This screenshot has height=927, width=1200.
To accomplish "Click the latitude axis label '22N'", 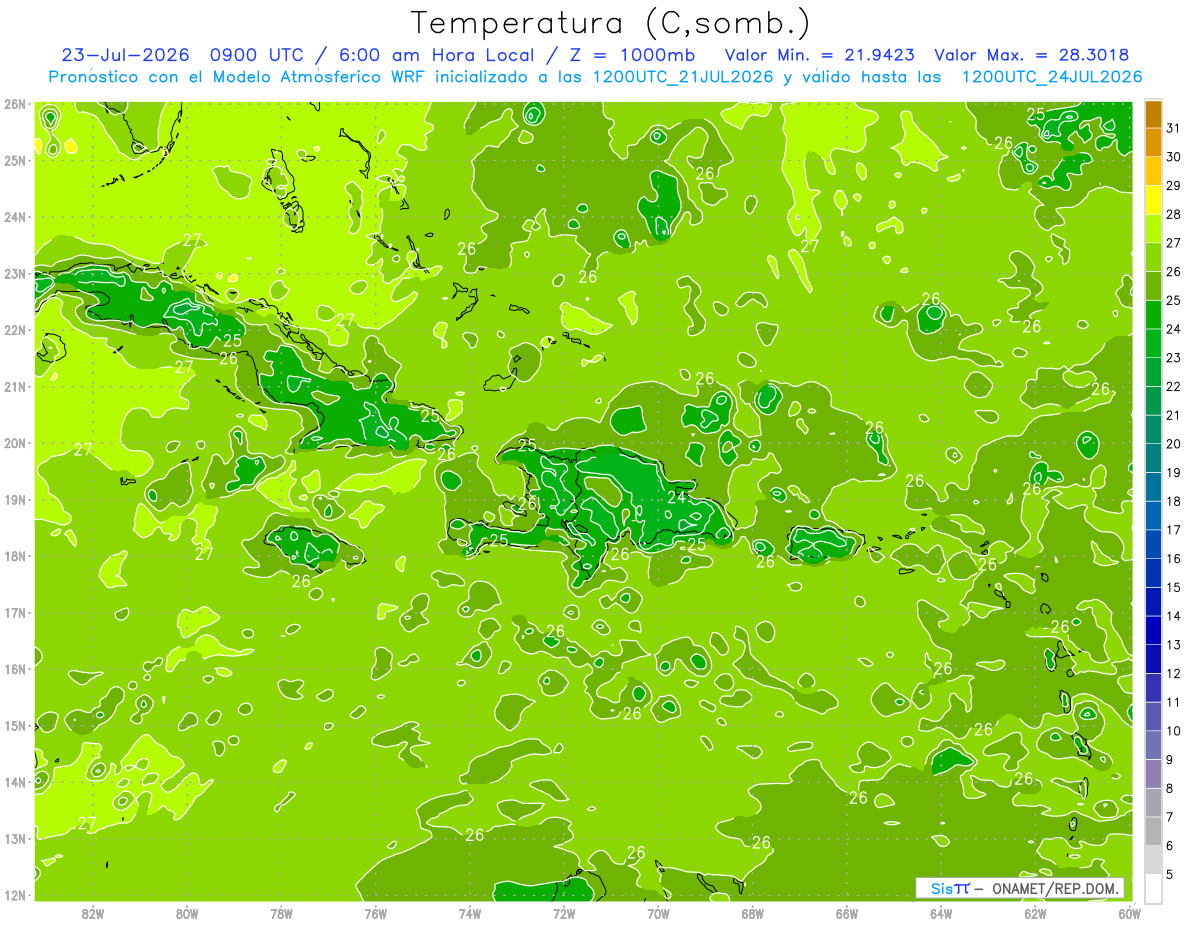I will pos(15,330).
